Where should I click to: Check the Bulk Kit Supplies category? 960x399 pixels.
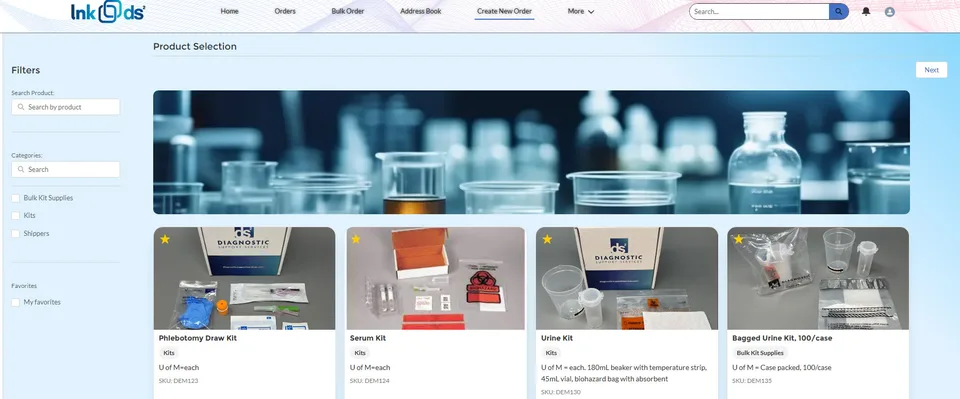pos(16,198)
